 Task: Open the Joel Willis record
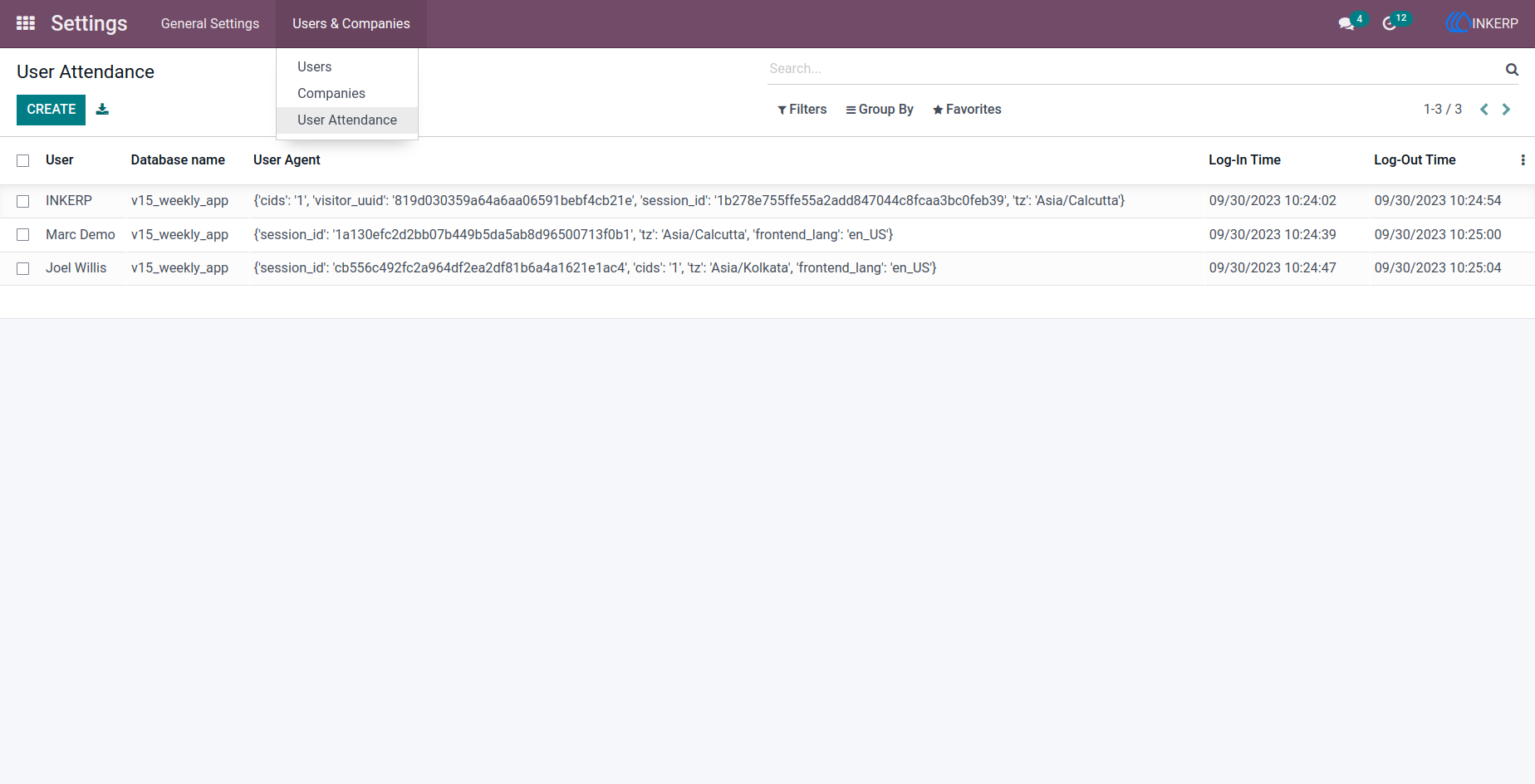point(76,268)
